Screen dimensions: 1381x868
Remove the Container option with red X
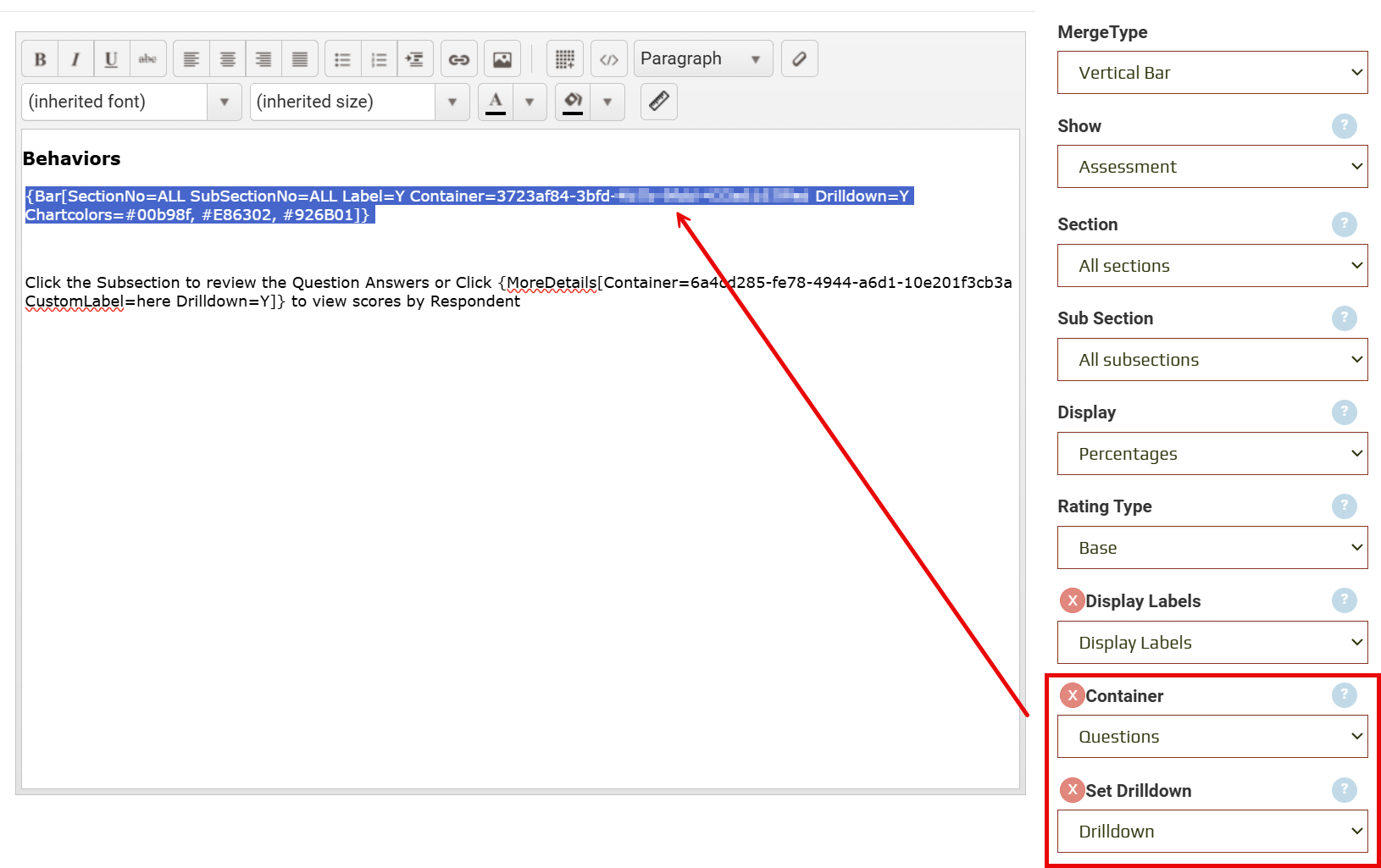1072,695
